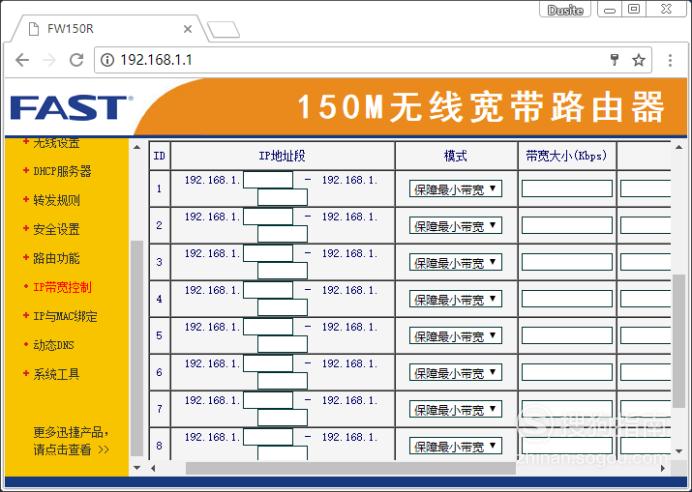This screenshot has height=492, width=692.
Task: Open IP与MAC绑定 menu
Action: point(65,316)
